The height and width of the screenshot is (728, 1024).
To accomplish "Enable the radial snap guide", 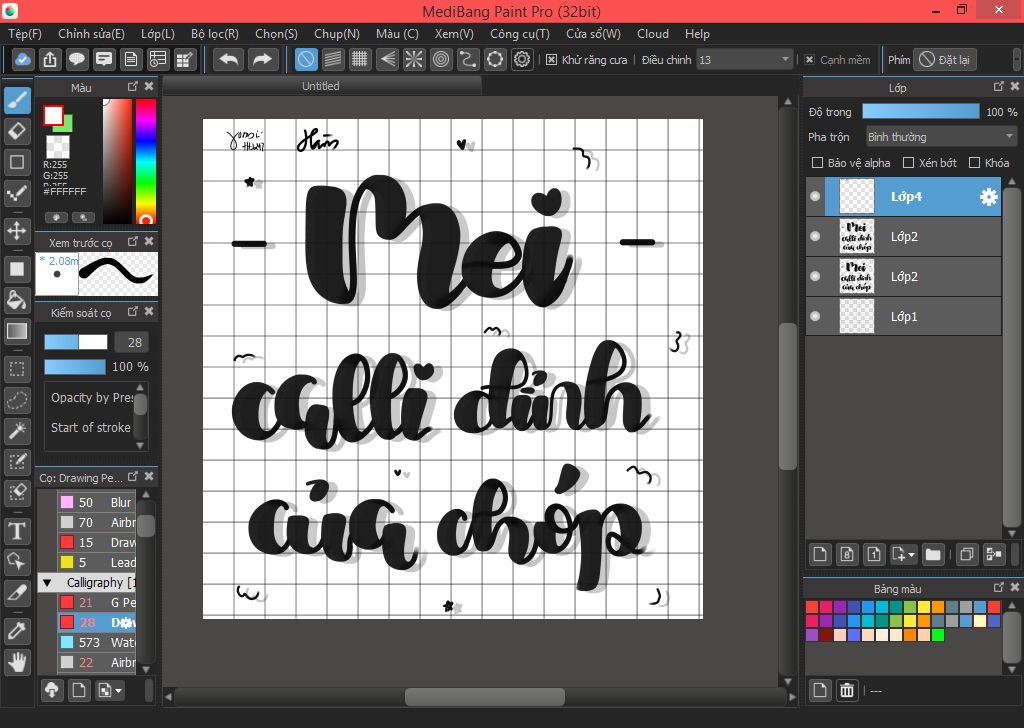I will click(414, 59).
